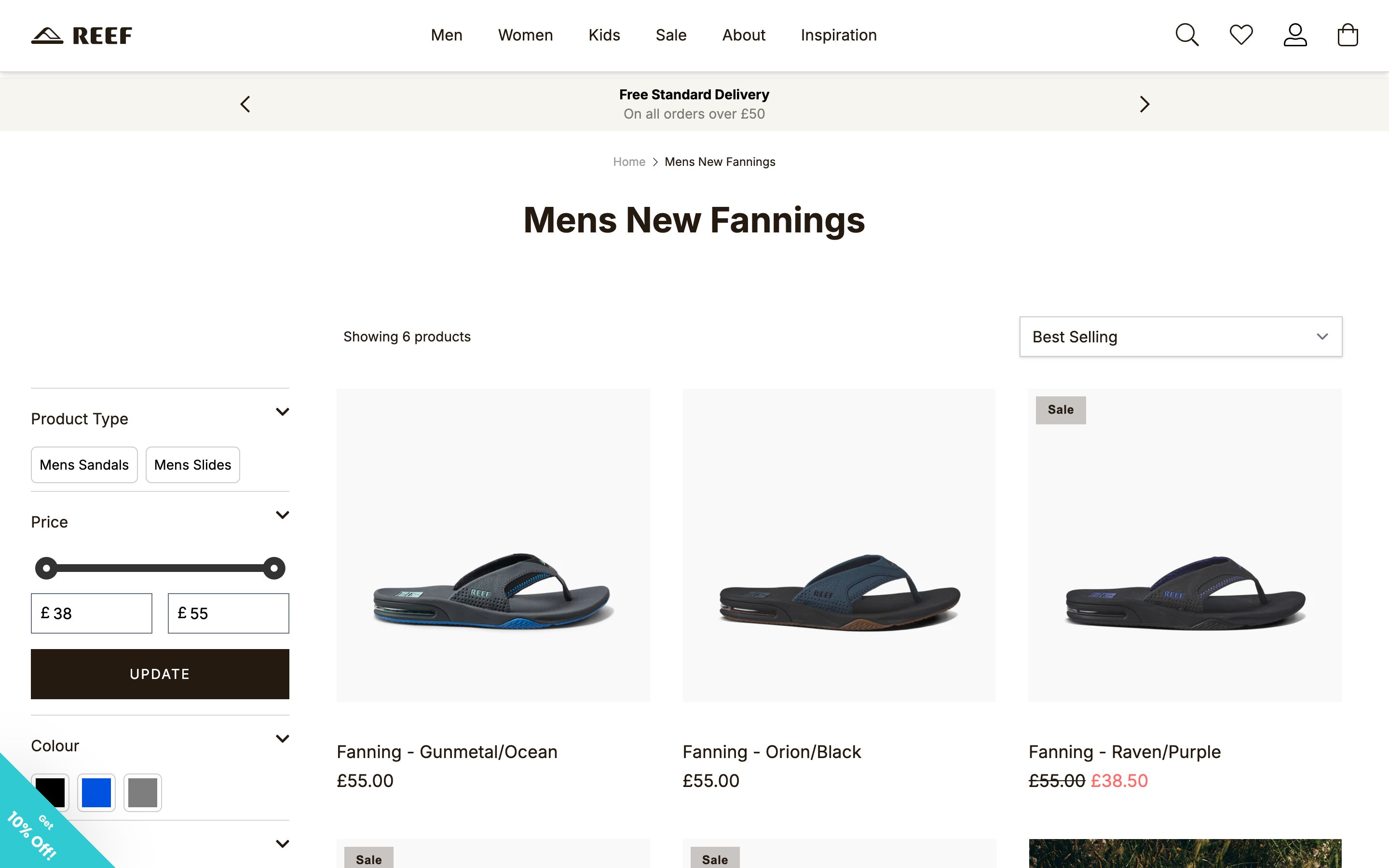Click the REEF logo to go home

[82, 35]
